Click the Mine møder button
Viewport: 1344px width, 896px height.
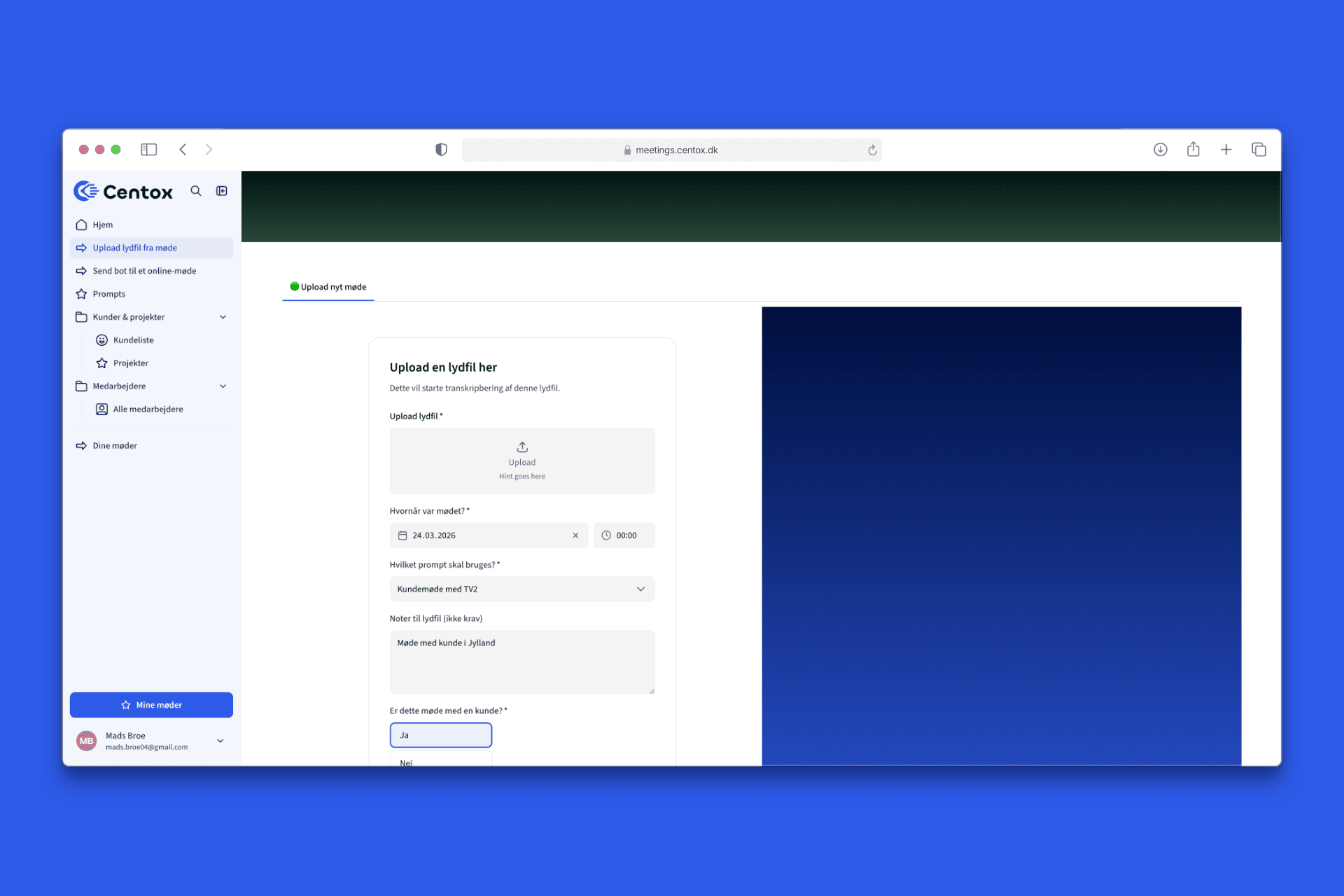coord(151,705)
